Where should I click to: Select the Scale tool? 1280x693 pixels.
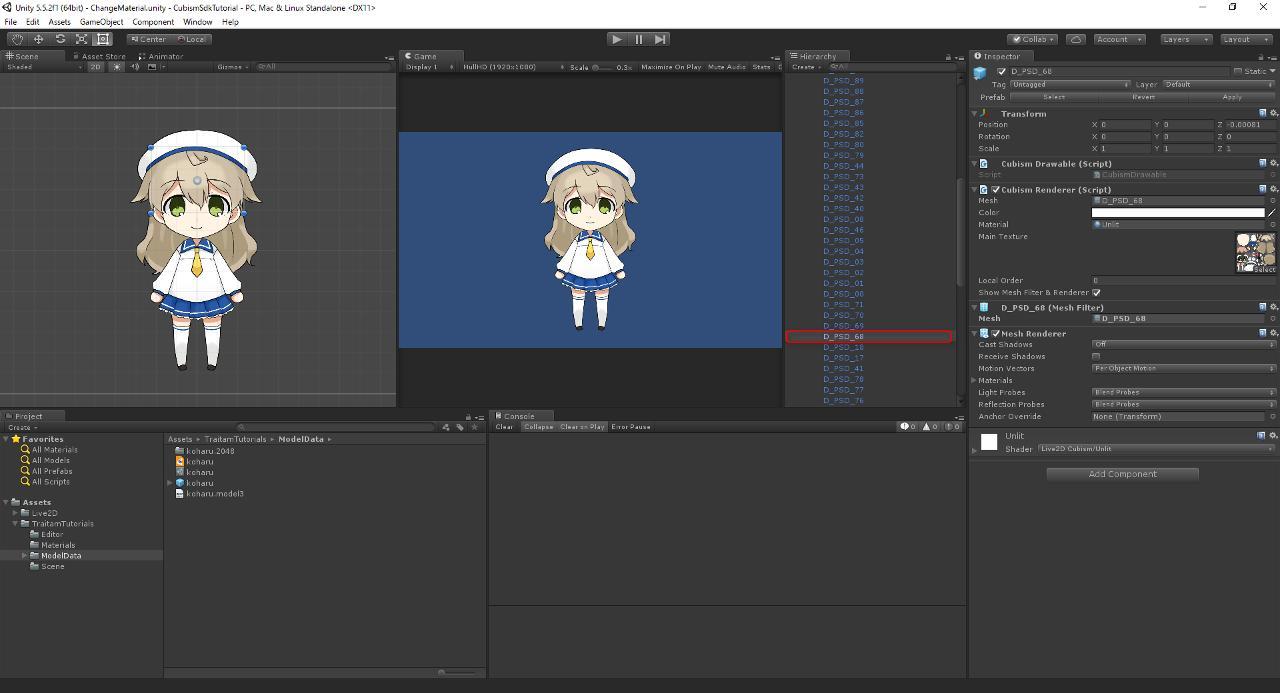(x=81, y=39)
